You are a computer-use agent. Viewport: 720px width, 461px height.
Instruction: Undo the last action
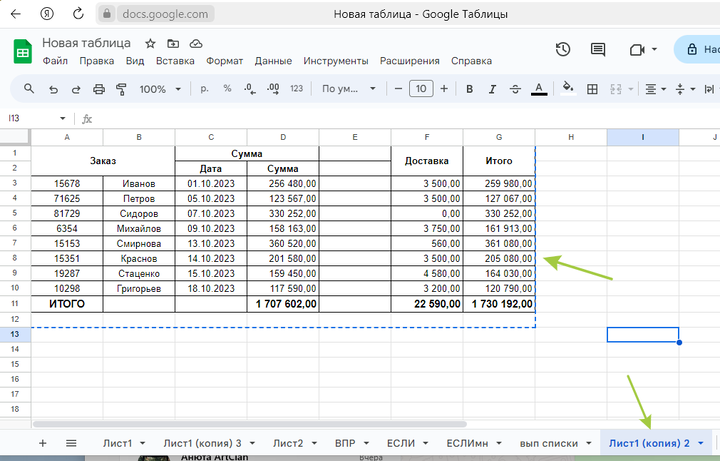coord(53,89)
